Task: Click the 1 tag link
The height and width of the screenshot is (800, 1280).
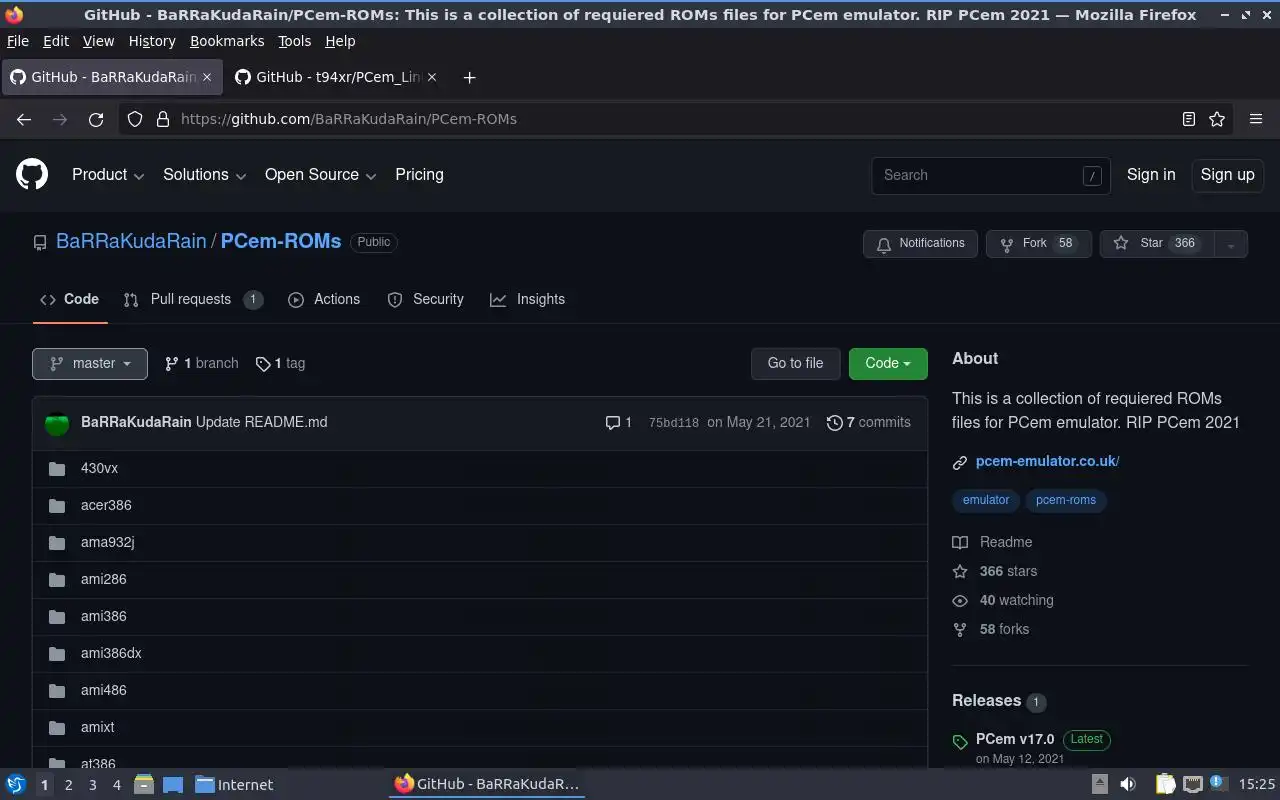Action: coord(280,364)
